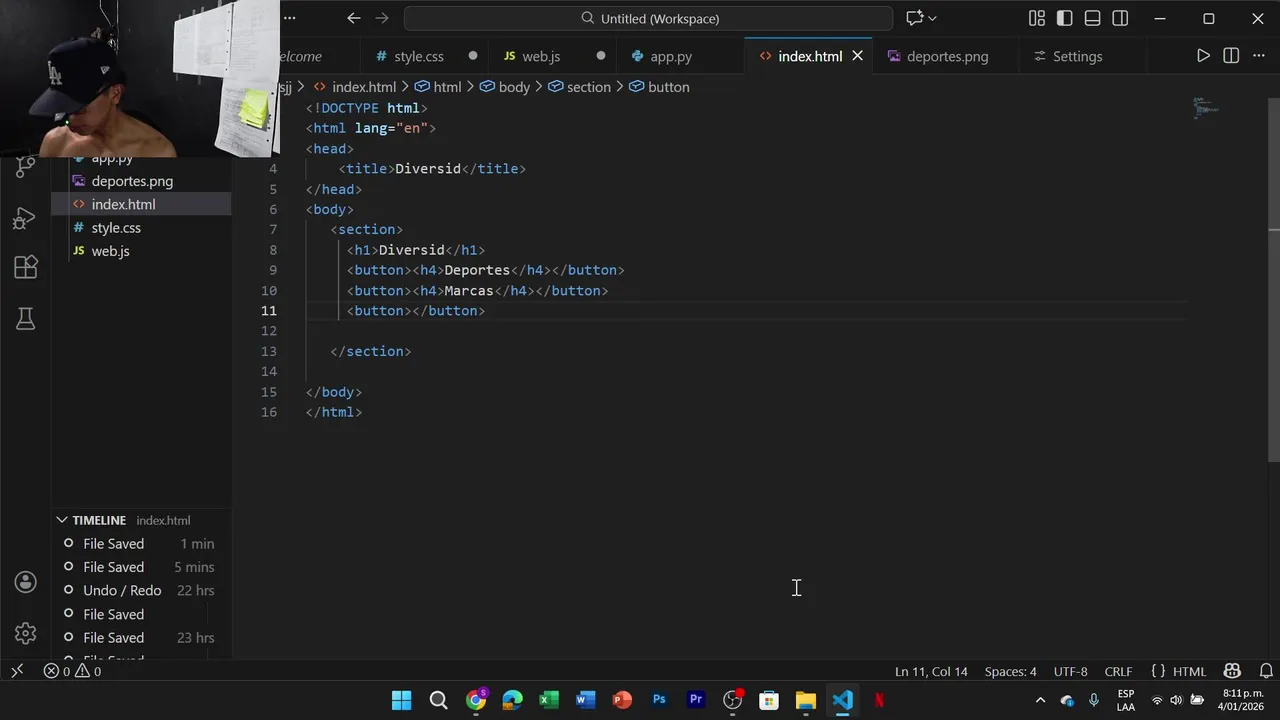Click the Untitled (Workspace) search box

(x=648, y=18)
